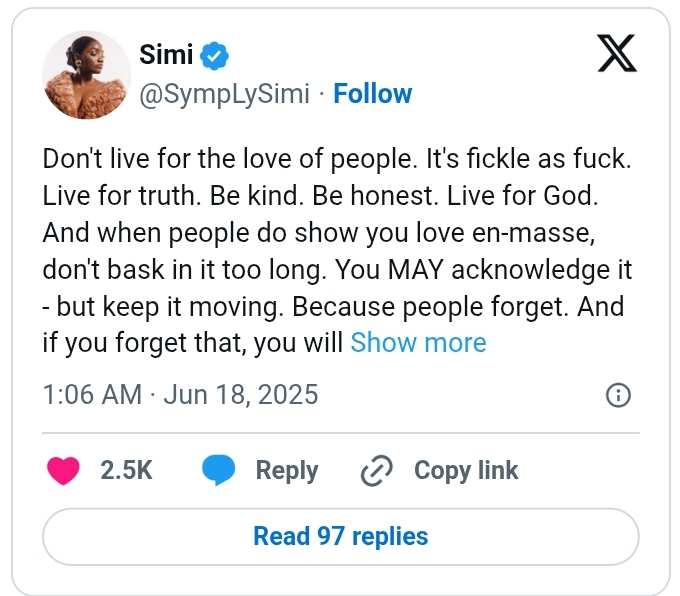
Task: Open the 1:06 AM timestamp link
Action: (x=92, y=395)
